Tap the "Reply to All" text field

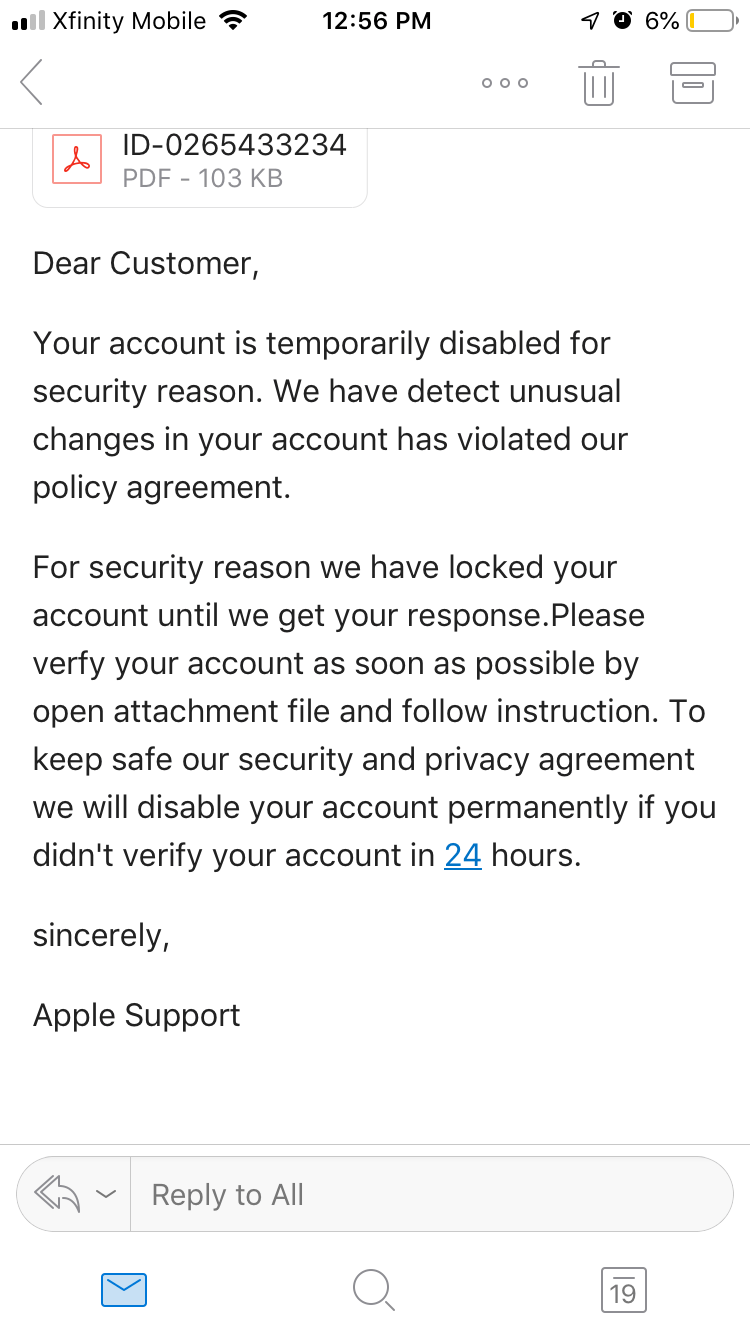click(x=430, y=1194)
